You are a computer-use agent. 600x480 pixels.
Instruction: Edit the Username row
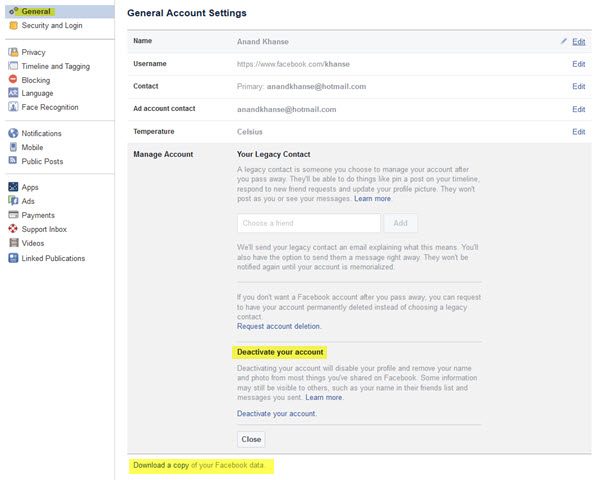[x=578, y=64]
